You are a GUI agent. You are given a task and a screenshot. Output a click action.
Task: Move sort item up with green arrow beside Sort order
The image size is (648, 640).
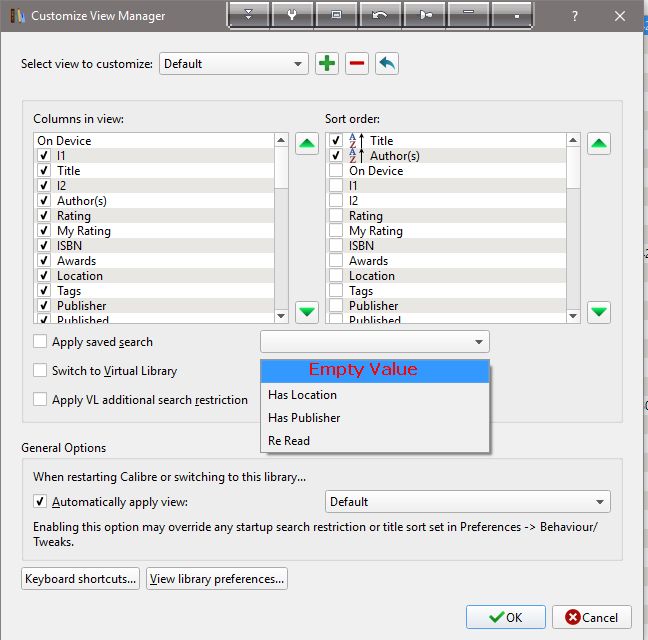[599, 143]
